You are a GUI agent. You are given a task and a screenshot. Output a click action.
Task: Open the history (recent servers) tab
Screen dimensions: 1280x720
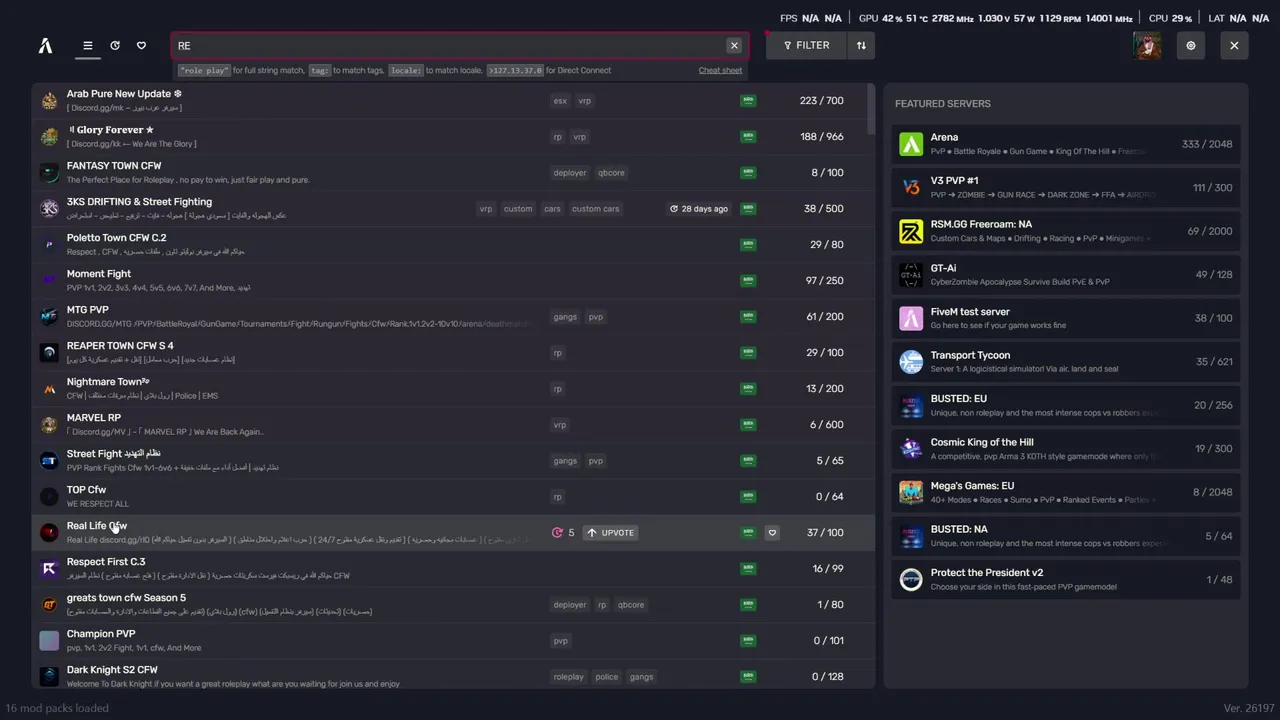[115, 45]
